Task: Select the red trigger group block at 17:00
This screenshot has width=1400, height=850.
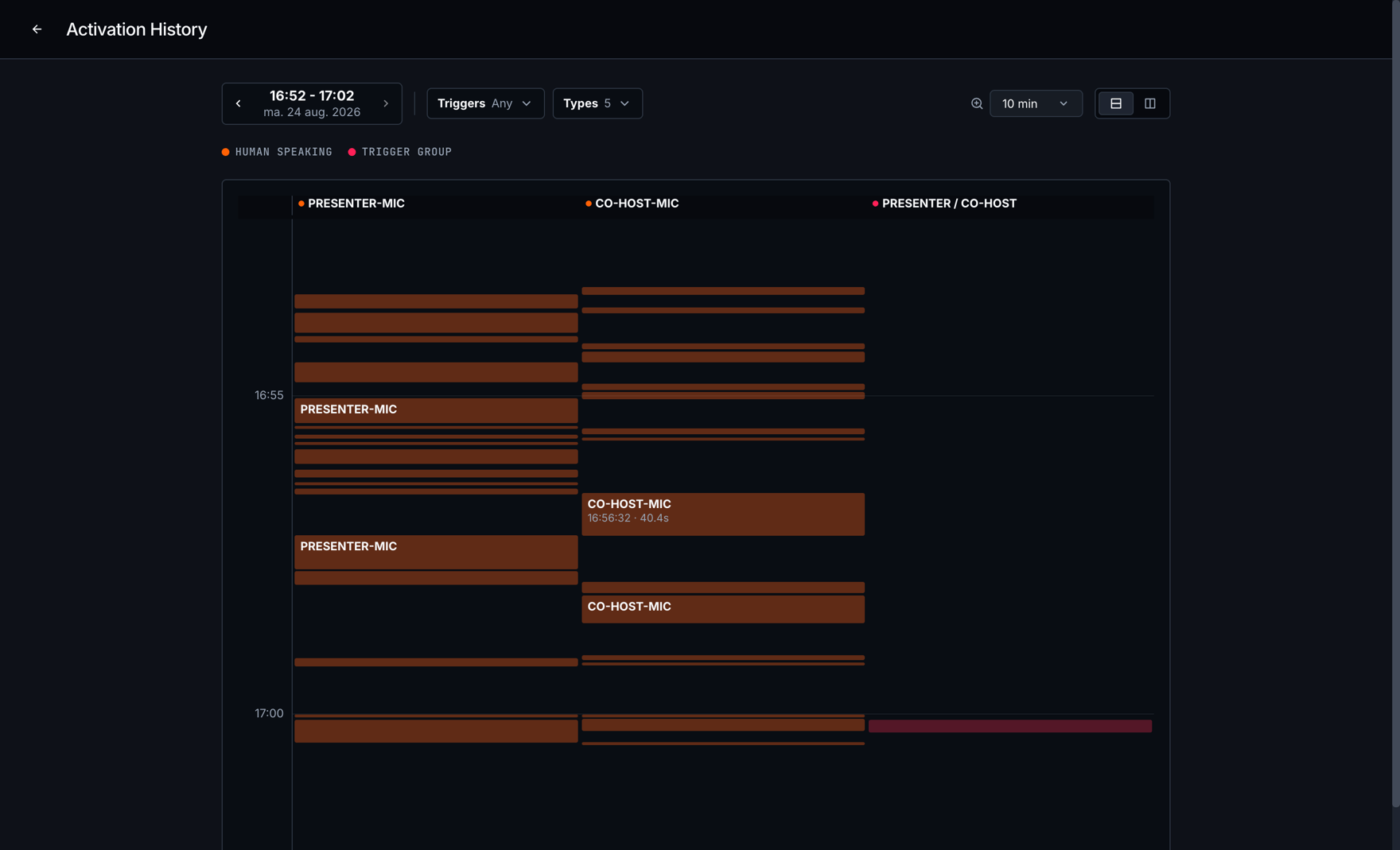Action: click(1010, 726)
